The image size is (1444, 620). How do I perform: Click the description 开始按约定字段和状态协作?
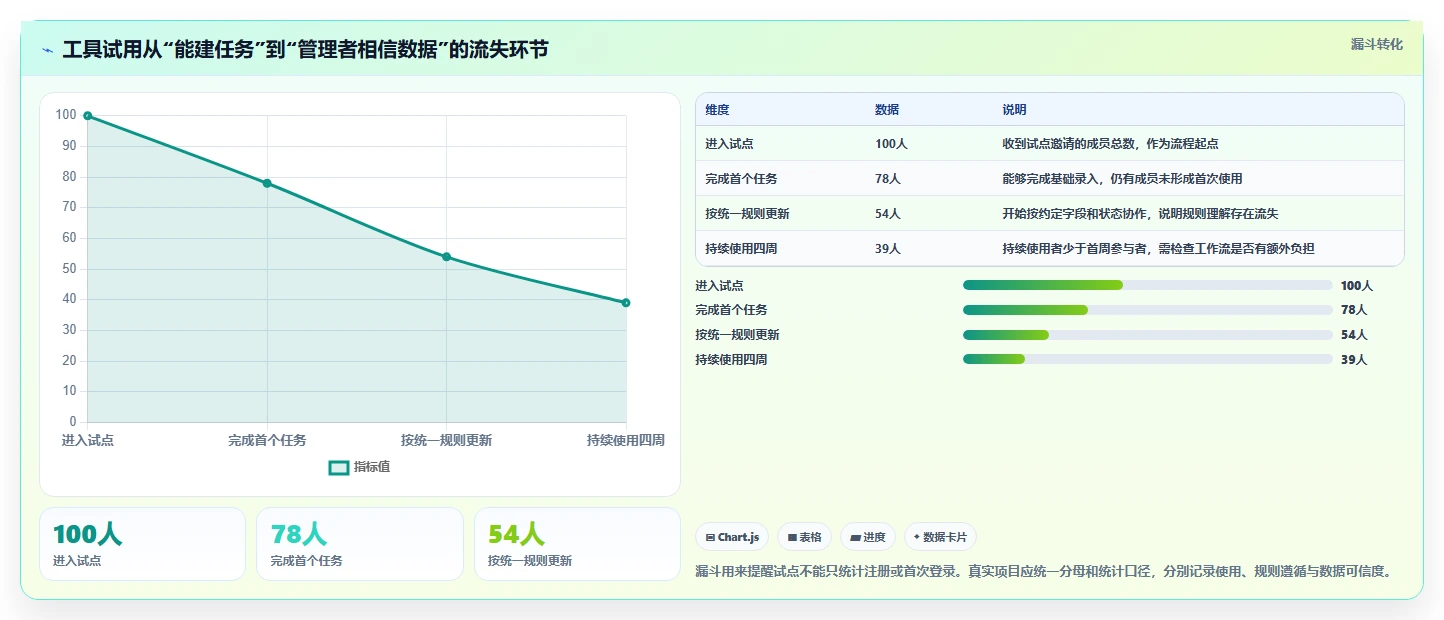click(1140, 214)
